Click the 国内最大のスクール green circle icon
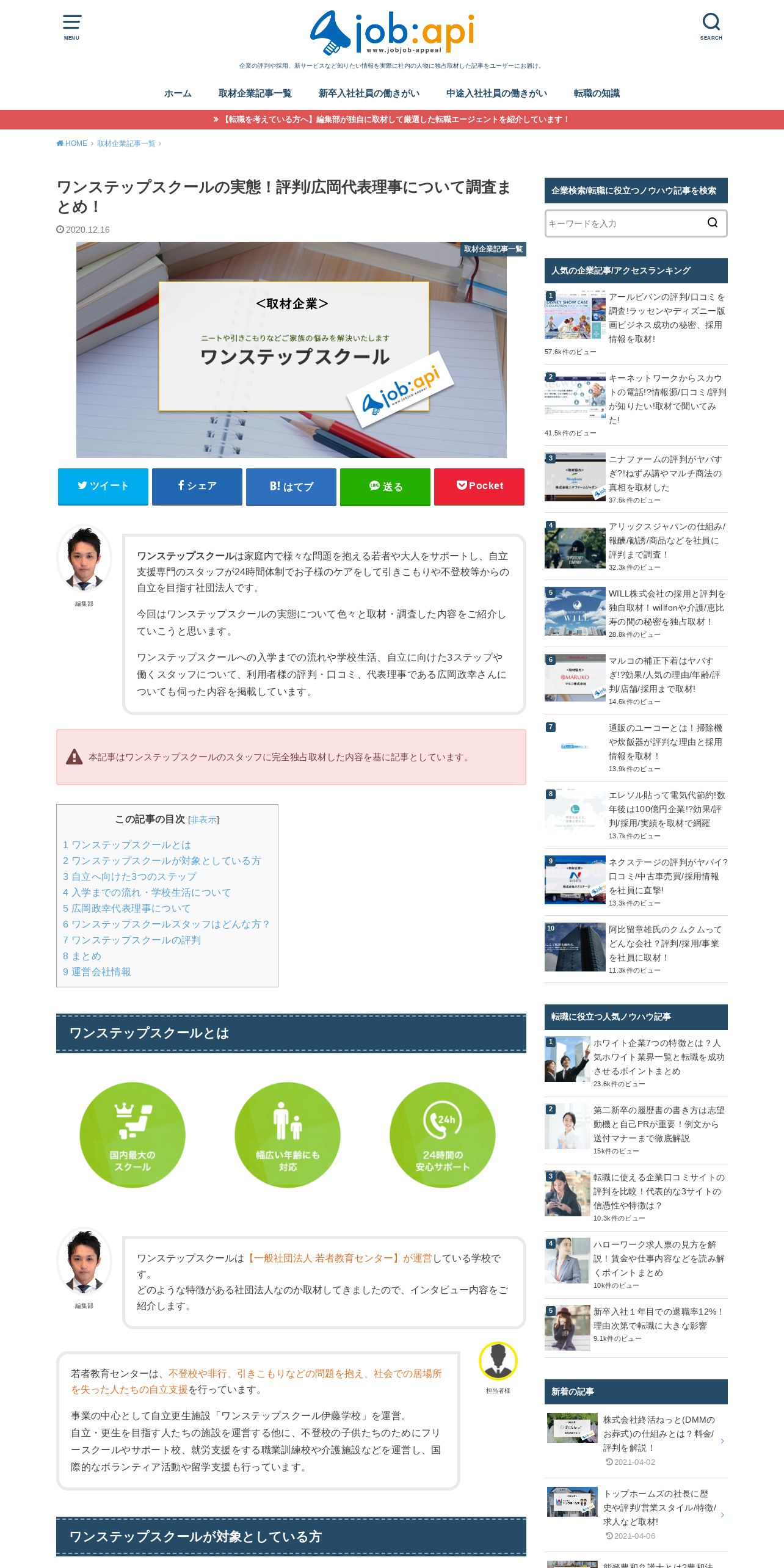This screenshot has width=784, height=1568. [132, 1135]
